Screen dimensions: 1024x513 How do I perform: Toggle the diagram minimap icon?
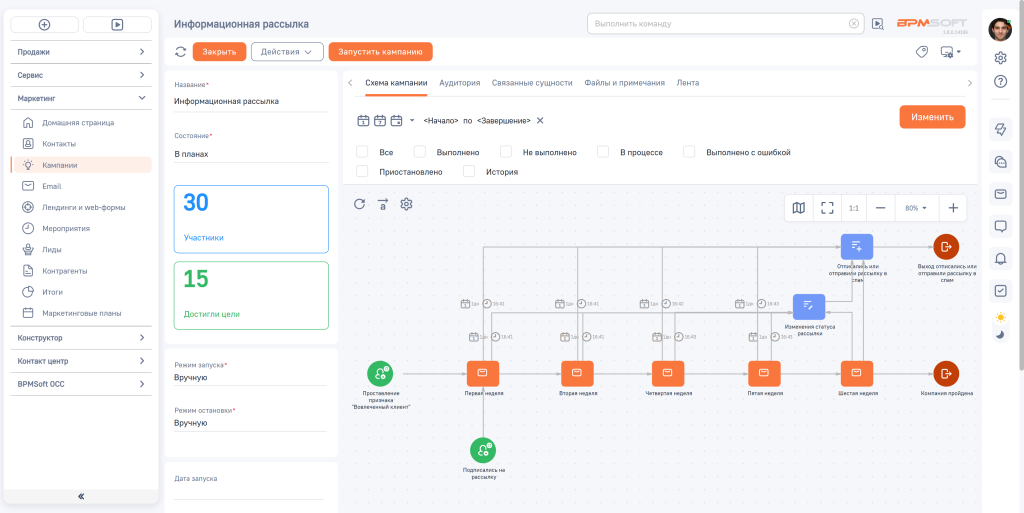(x=799, y=208)
